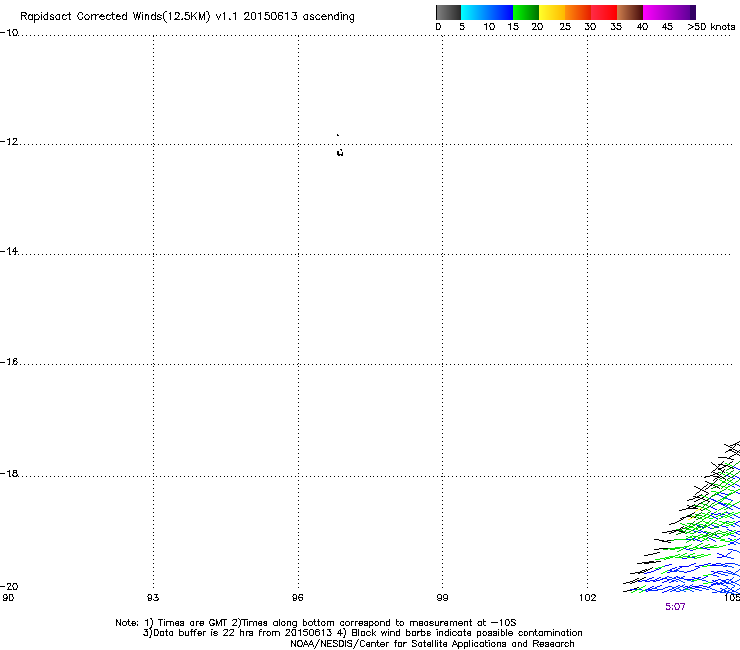Screen dimensions: 740x650
Task: Click the yellow 20-25 knots color band
Action: point(552,12)
